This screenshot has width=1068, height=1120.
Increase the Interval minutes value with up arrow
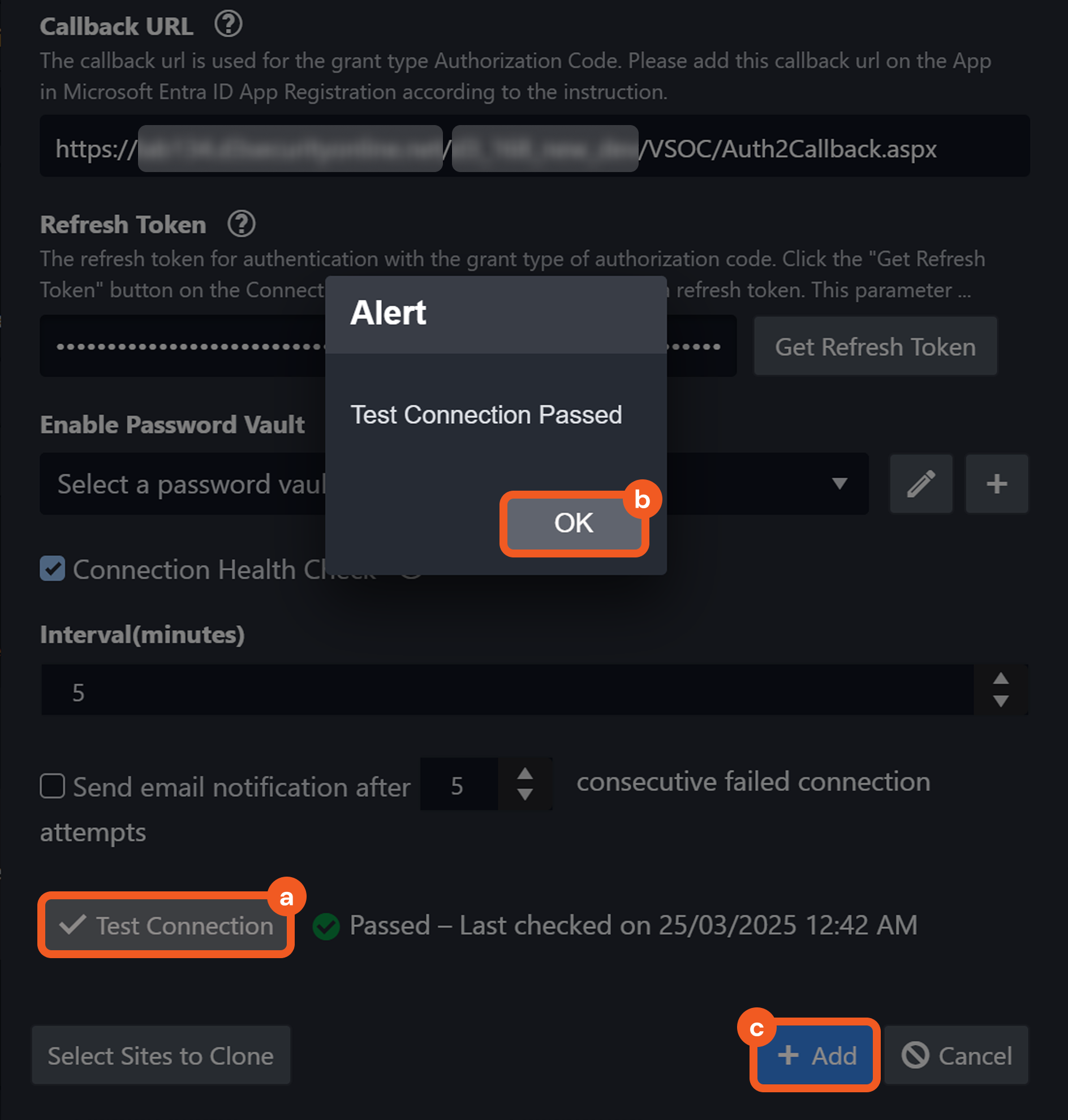1000,679
